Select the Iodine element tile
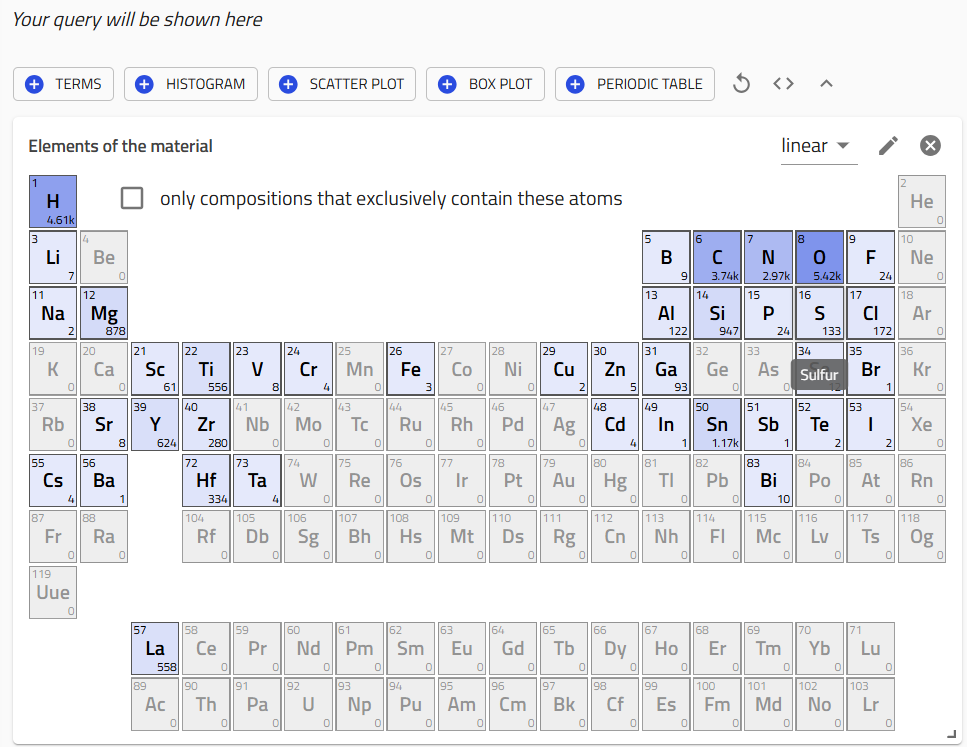Screen dimensions: 967x747 (x=870, y=424)
